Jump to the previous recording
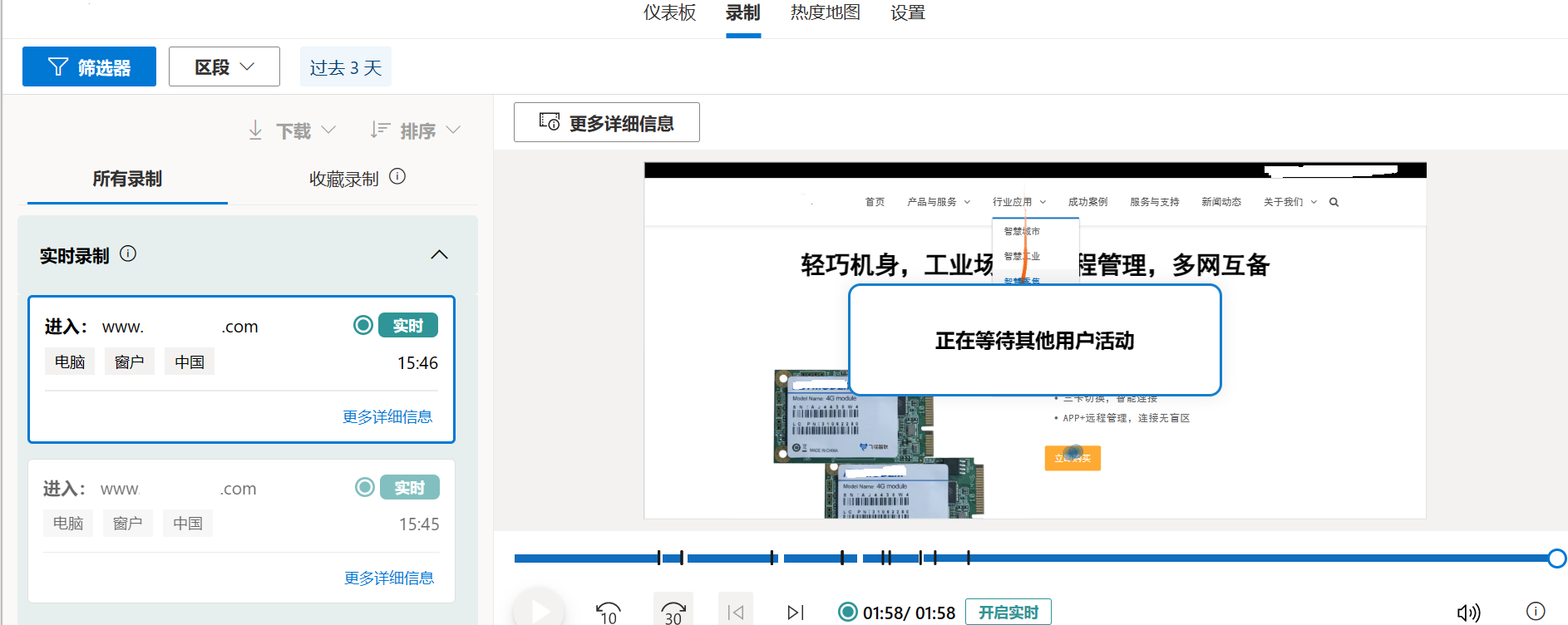The height and width of the screenshot is (625, 1568). [735, 613]
